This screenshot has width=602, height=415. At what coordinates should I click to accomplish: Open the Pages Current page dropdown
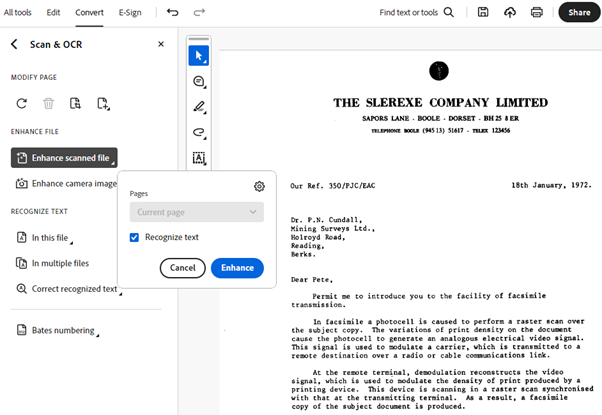click(x=197, y=212)
